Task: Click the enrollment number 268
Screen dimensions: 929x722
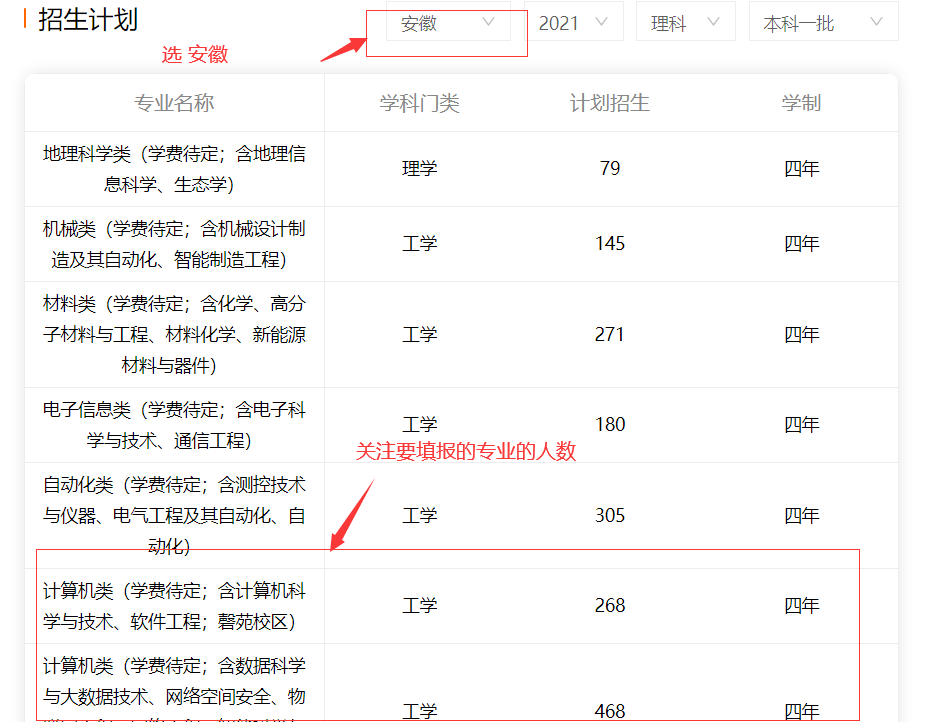Action: pyautogui.click(x=610, y=605)
